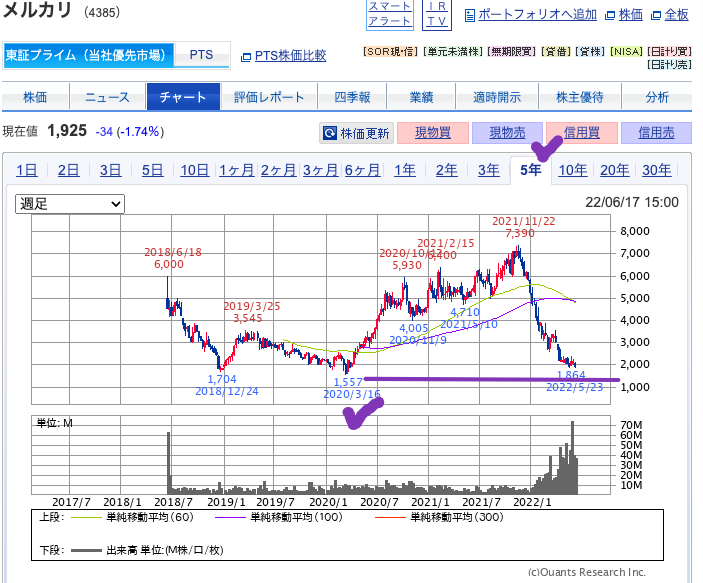Viewport: 703px width, 583px height.
Task: Click the popup icon beside PTS株価比較
Action: click(x=246, y=57)
